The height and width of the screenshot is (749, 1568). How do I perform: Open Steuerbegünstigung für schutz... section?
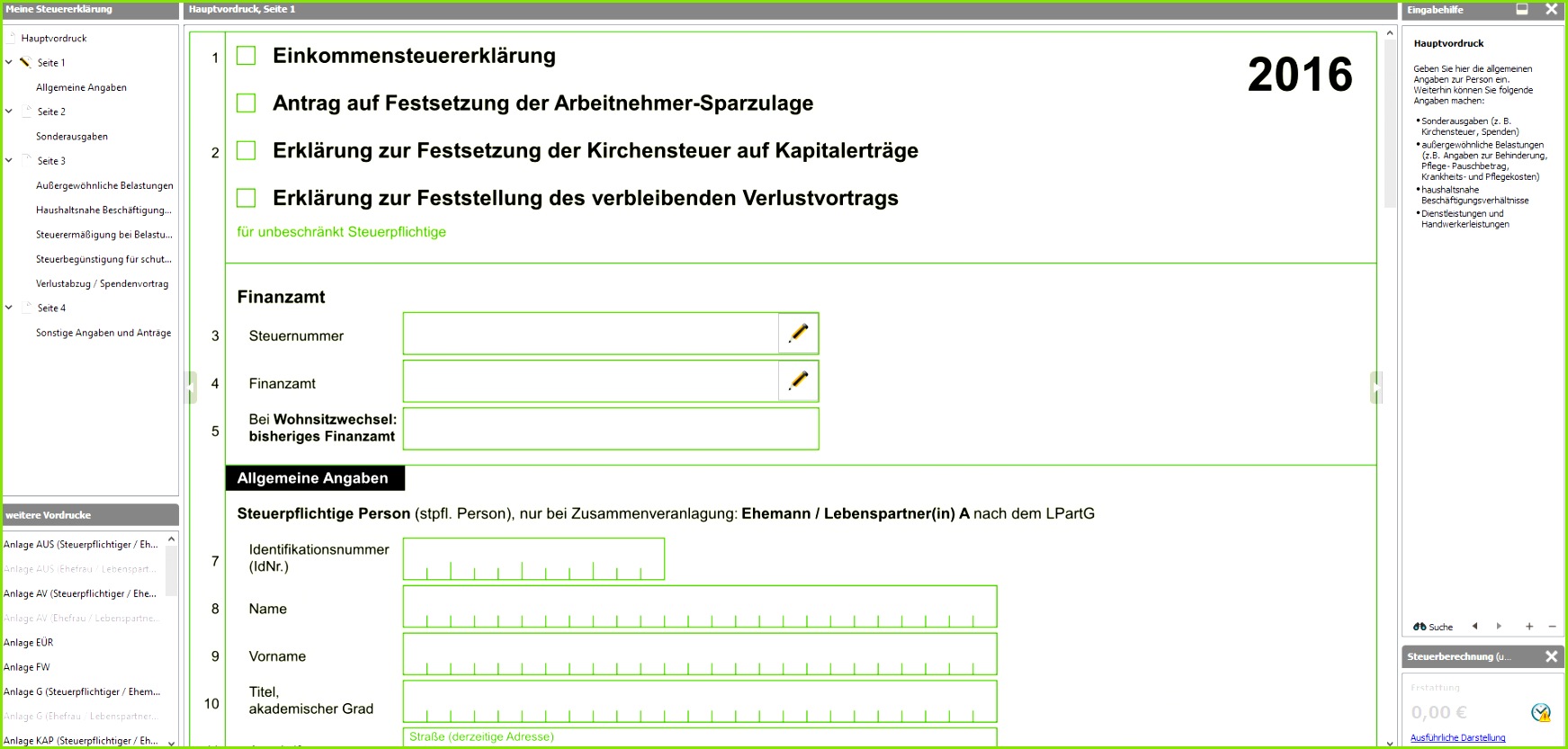[x=103, y=259]
